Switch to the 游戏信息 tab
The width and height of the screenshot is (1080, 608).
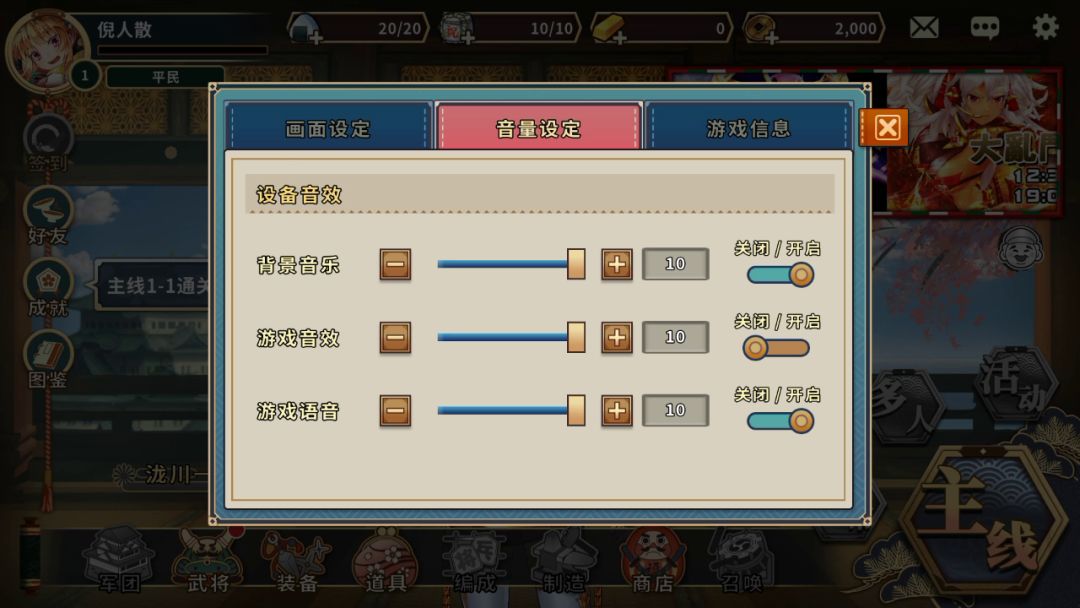point(749,128)
